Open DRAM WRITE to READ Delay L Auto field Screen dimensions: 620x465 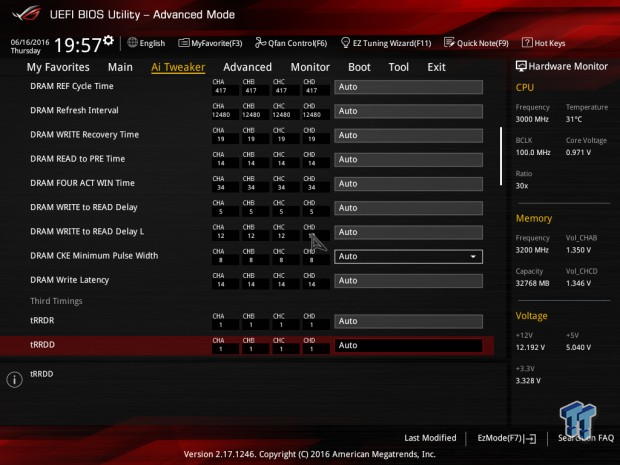coord(408,232)
